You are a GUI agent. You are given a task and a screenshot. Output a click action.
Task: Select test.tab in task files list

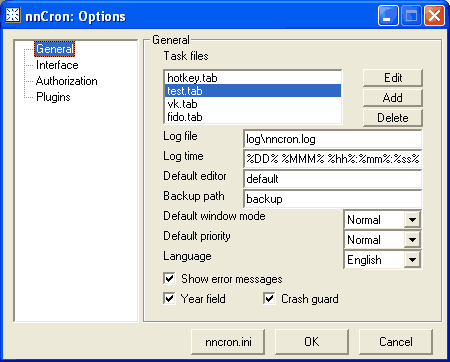pos(253,91)
